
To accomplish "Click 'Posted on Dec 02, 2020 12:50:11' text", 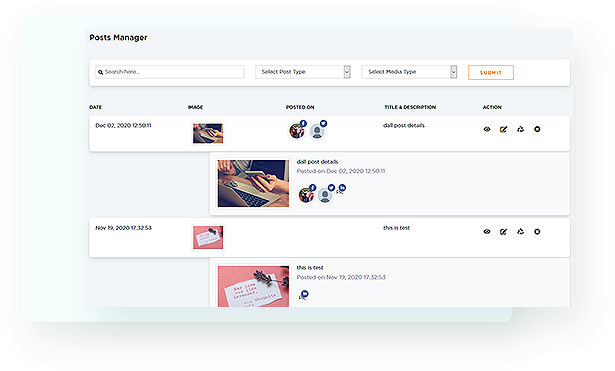I will [341, 171].
